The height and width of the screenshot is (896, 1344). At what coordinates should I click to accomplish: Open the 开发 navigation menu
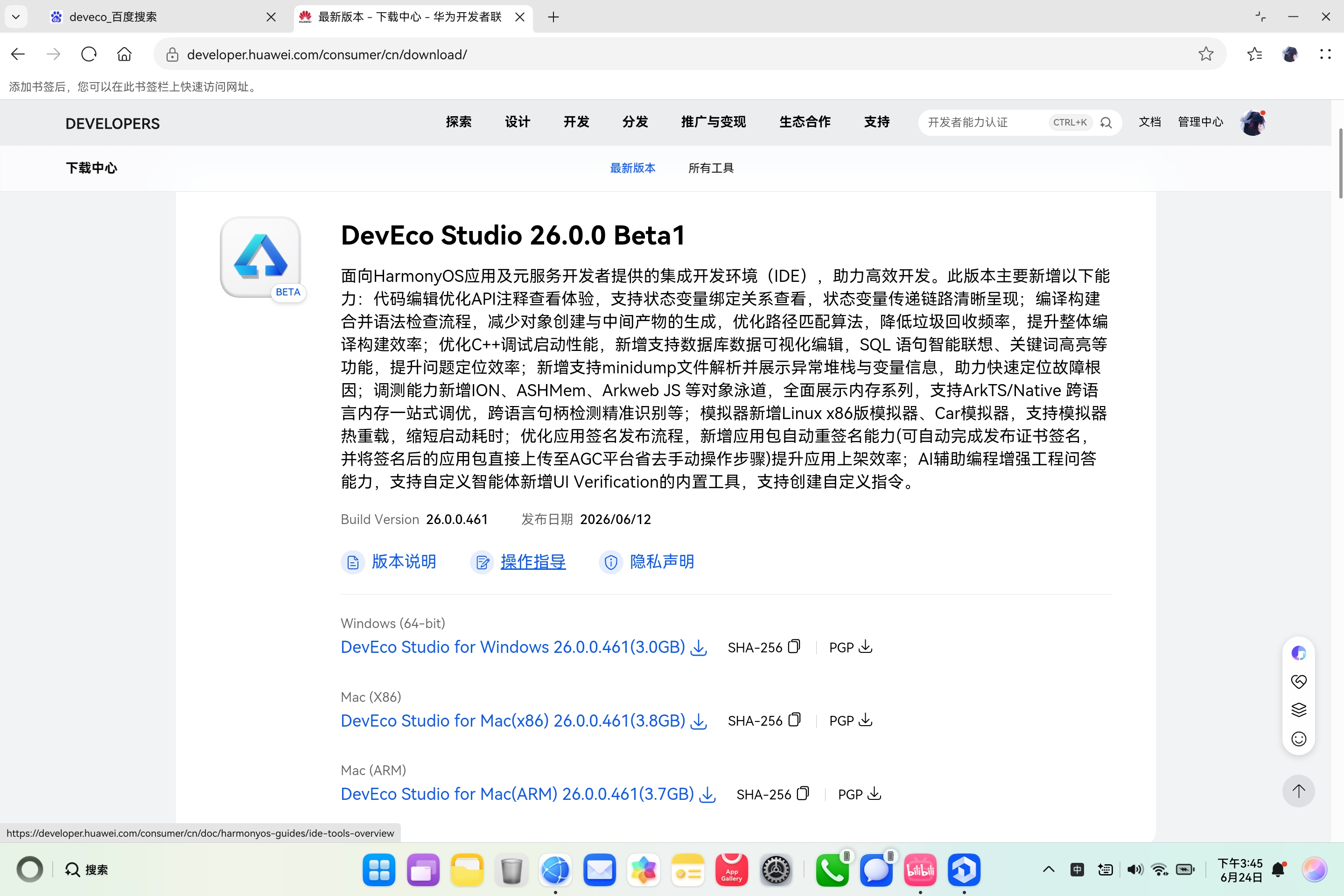(x=576, y=122)
